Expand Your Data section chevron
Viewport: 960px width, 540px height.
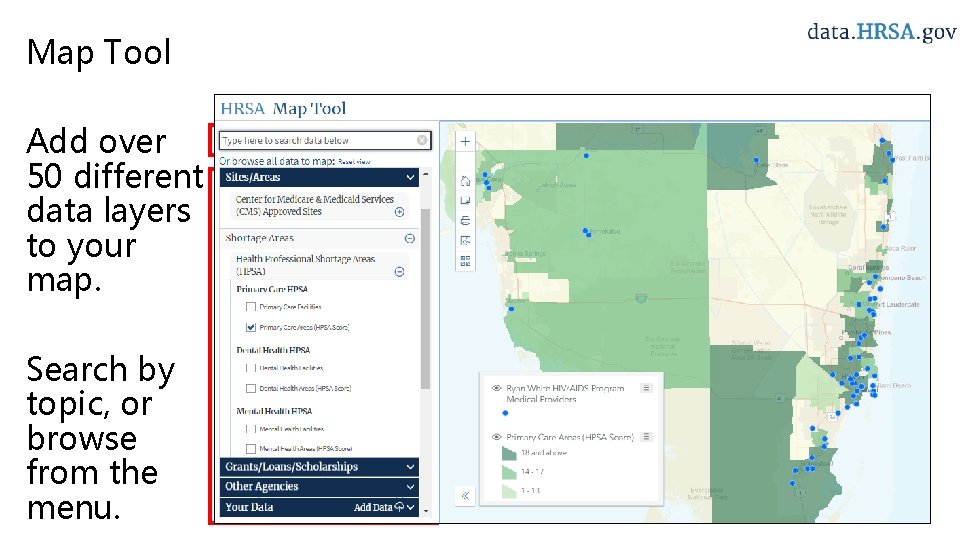point(411,507)
